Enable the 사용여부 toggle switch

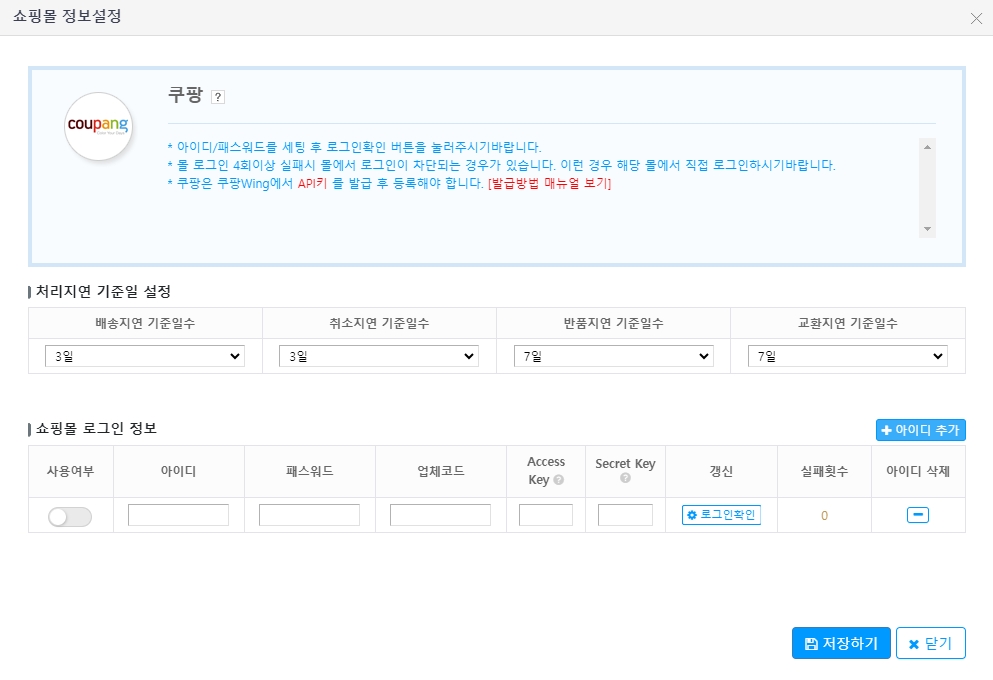click(x=70, y=515)
